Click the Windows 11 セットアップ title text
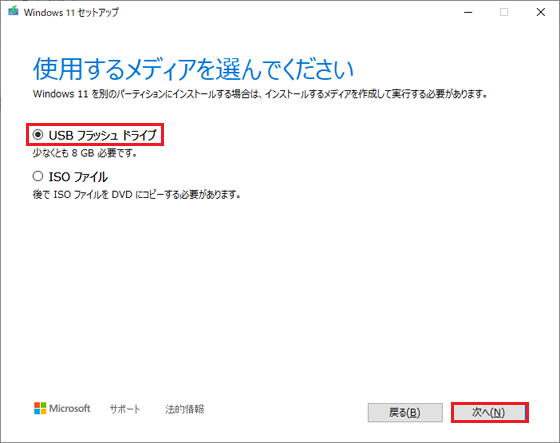 [x=71, y=13]
